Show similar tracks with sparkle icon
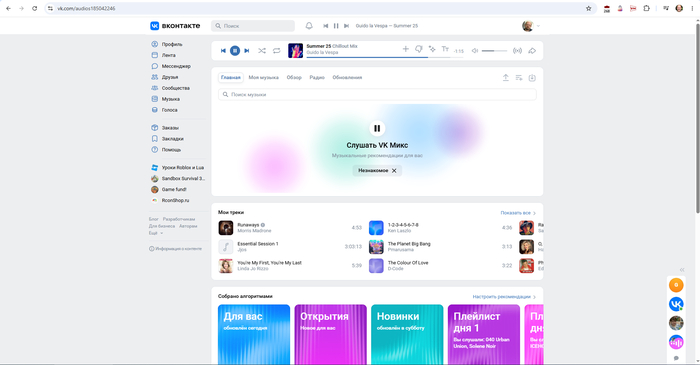 coord(432,49)
